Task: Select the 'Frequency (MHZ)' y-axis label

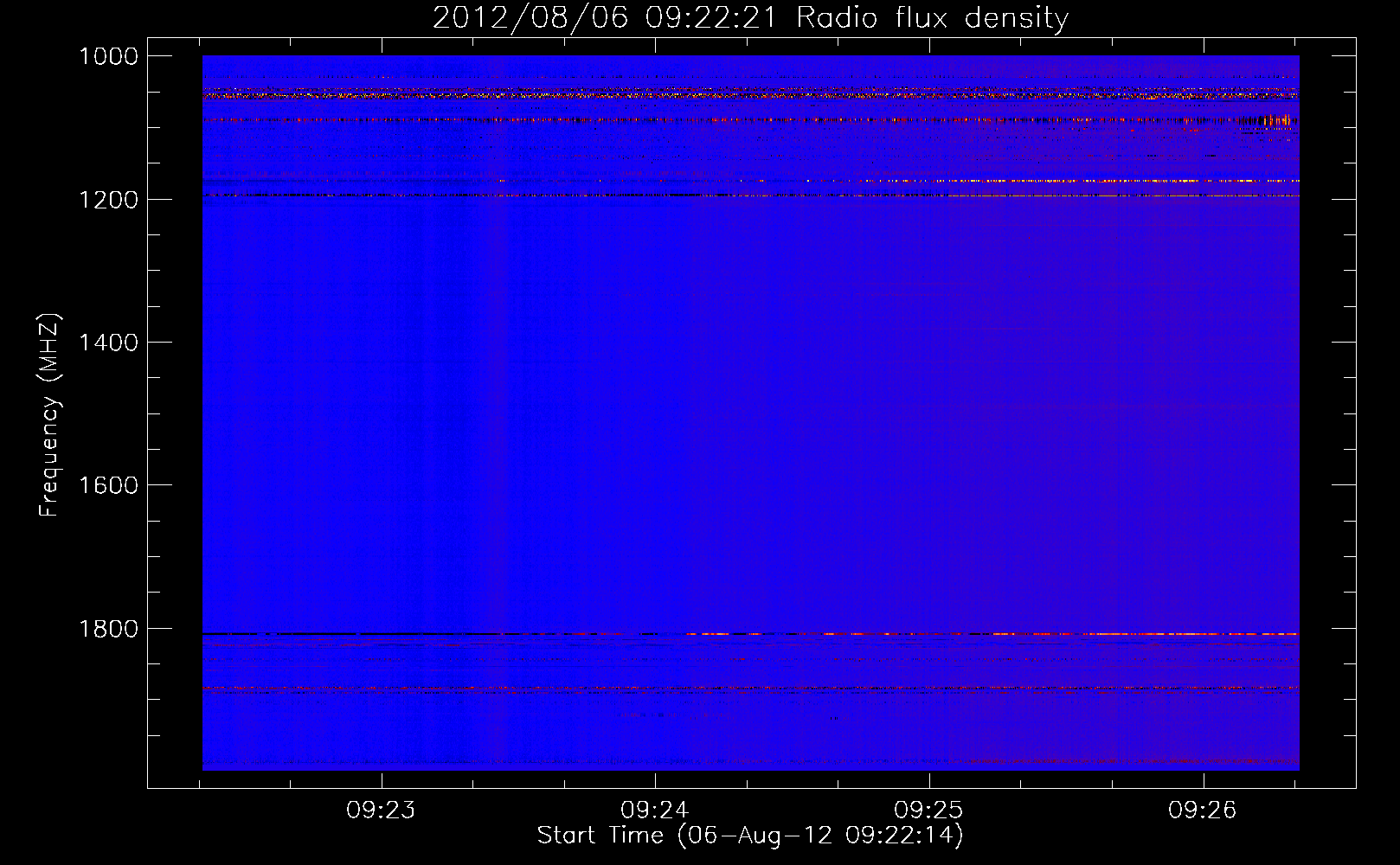Action: (50, 415)
